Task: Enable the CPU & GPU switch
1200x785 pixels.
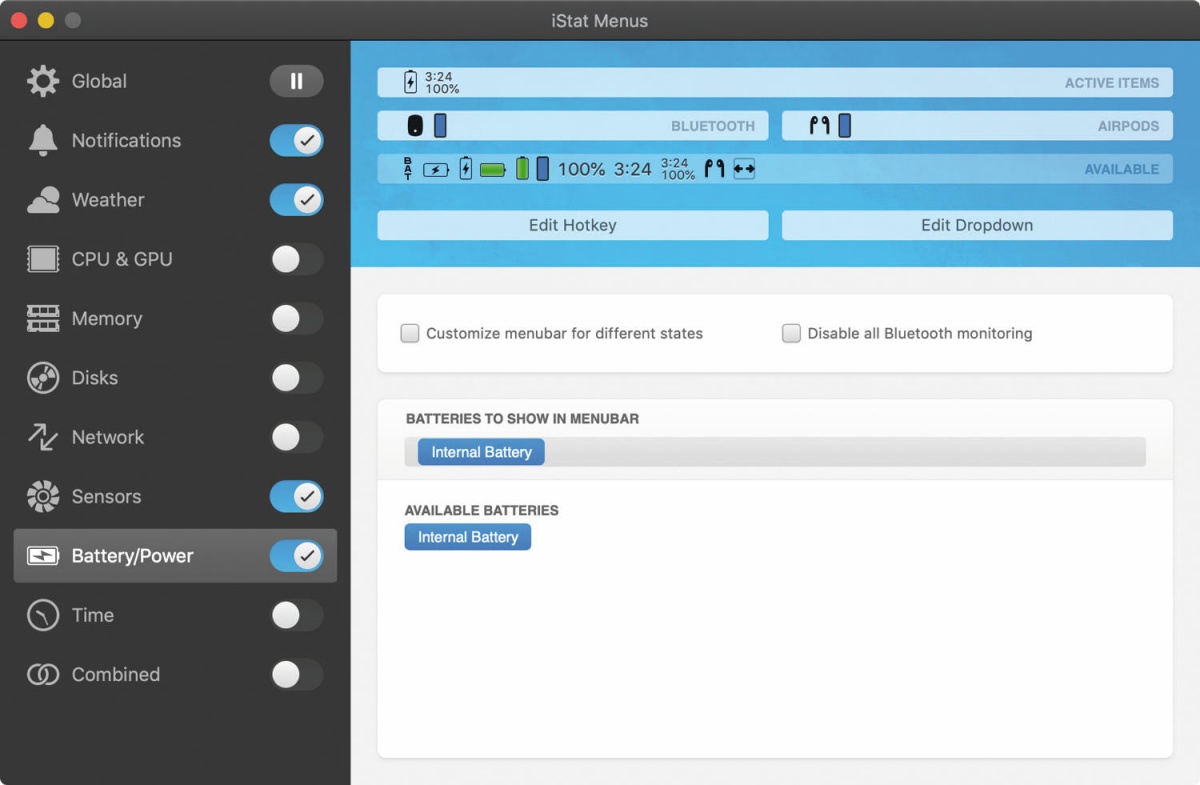Action: (x=296, y=259)
